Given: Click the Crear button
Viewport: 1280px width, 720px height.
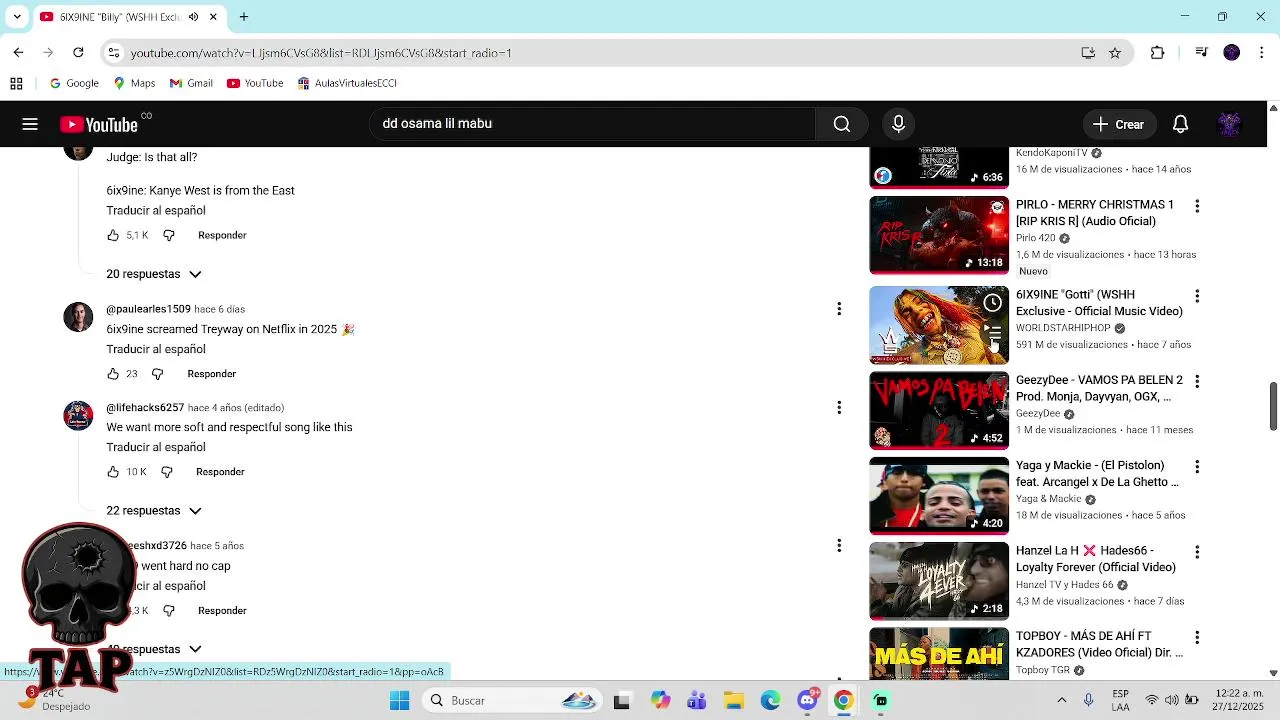Looking at the screenshot, I should (x=1119, y=124).
